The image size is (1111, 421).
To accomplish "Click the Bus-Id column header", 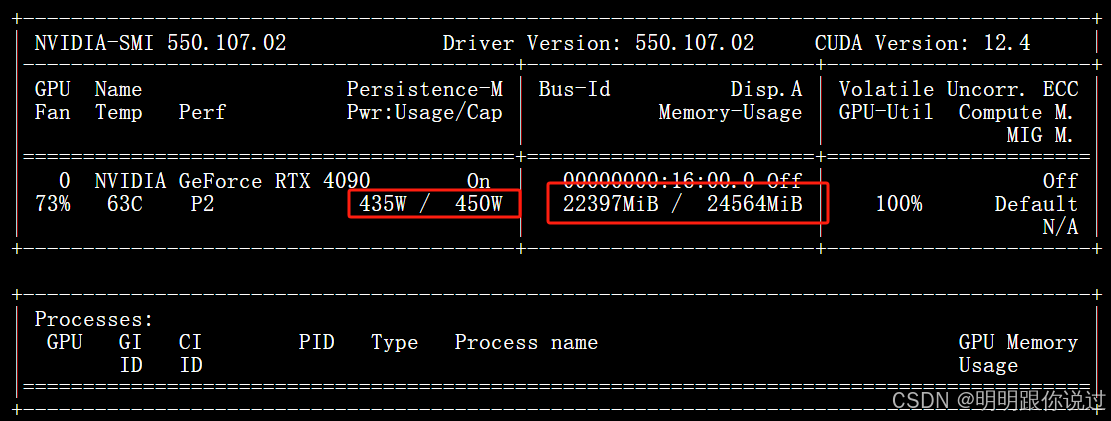I will 575,89.
